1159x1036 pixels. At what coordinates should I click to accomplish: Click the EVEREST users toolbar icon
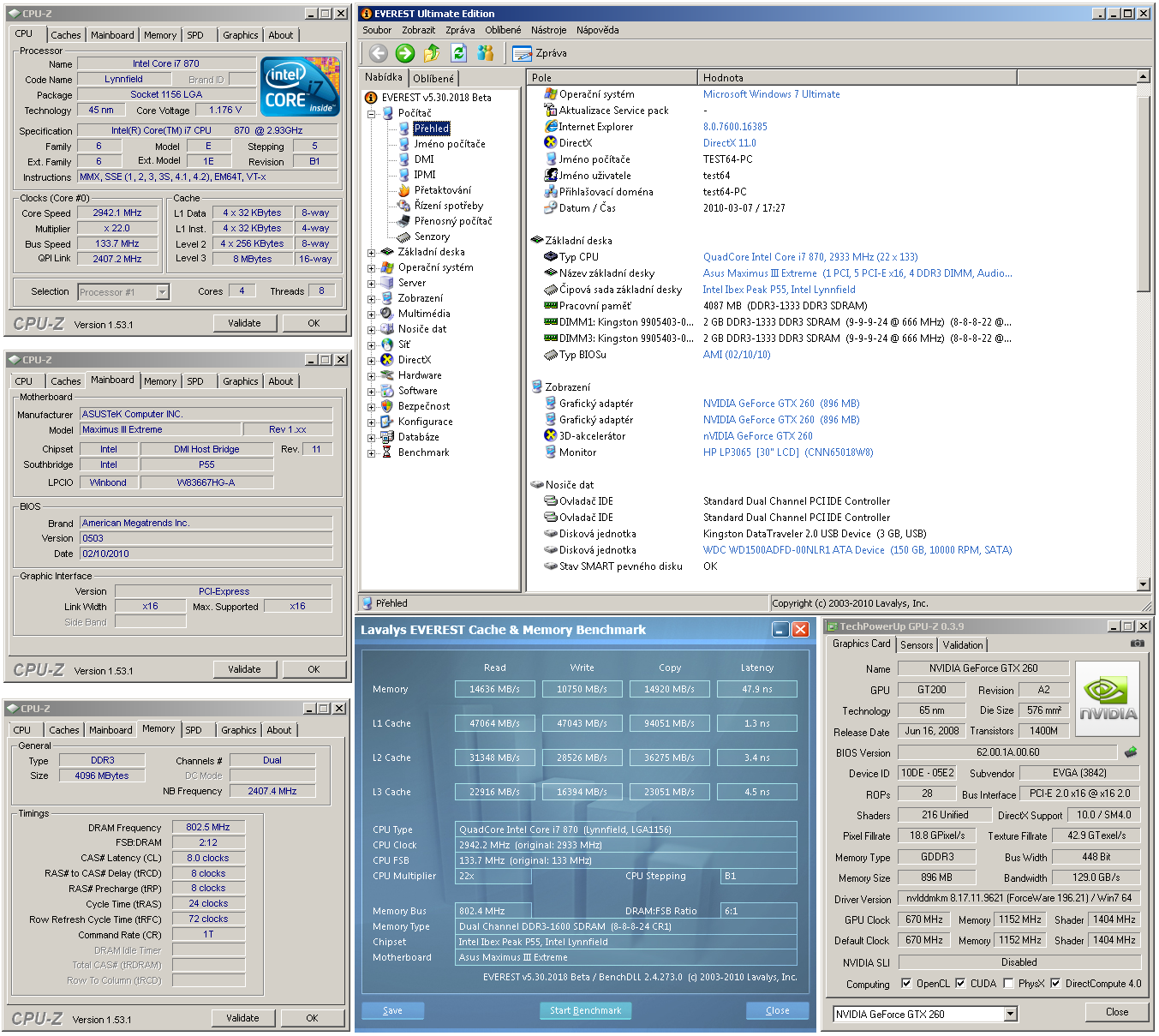pos(486,53)
